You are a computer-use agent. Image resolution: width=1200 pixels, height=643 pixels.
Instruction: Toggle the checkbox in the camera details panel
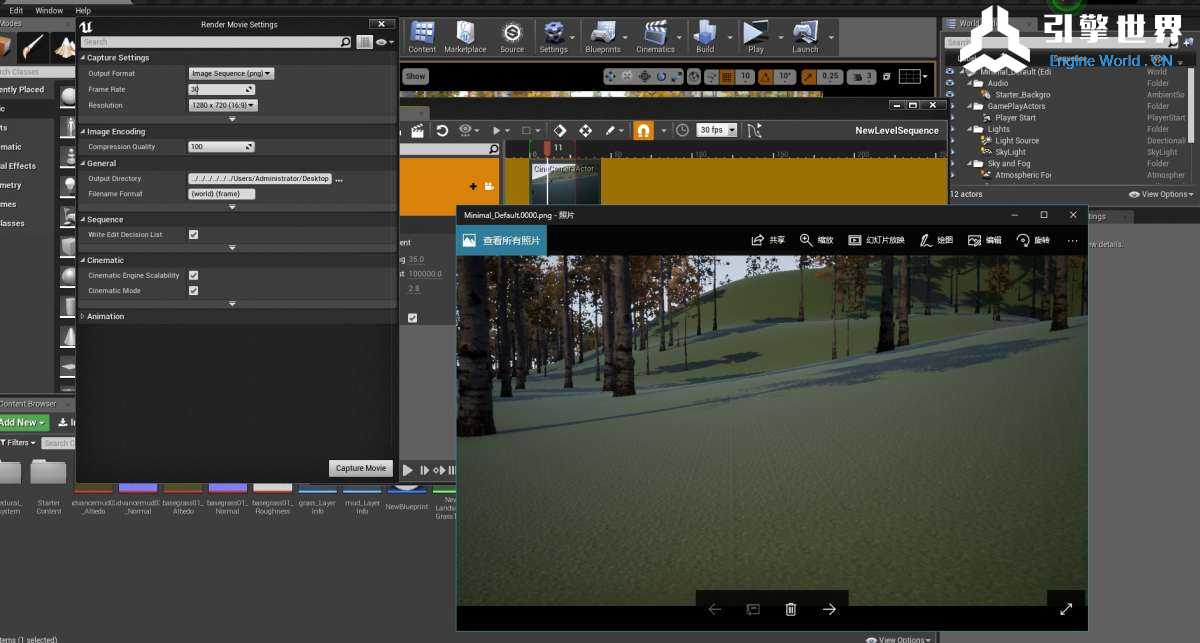412,318
